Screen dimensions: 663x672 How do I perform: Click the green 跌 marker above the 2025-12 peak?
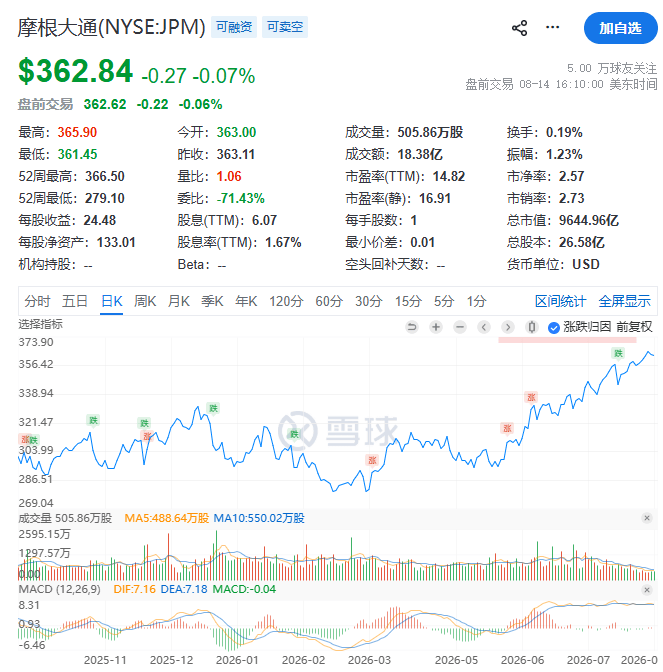click(213, 408)
